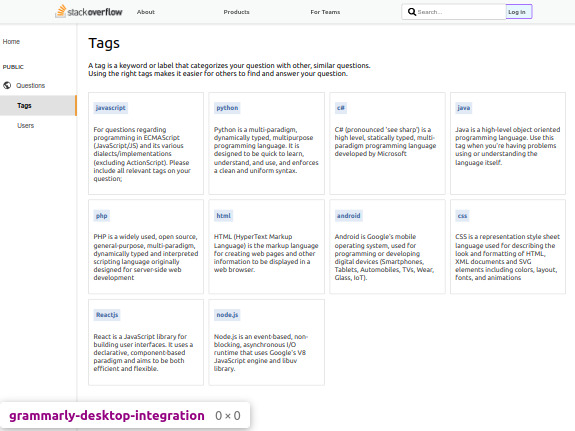Open the For Teams link
Image resolution: width=575 pixels, height=431 pixels.
(x=325, y=12)
